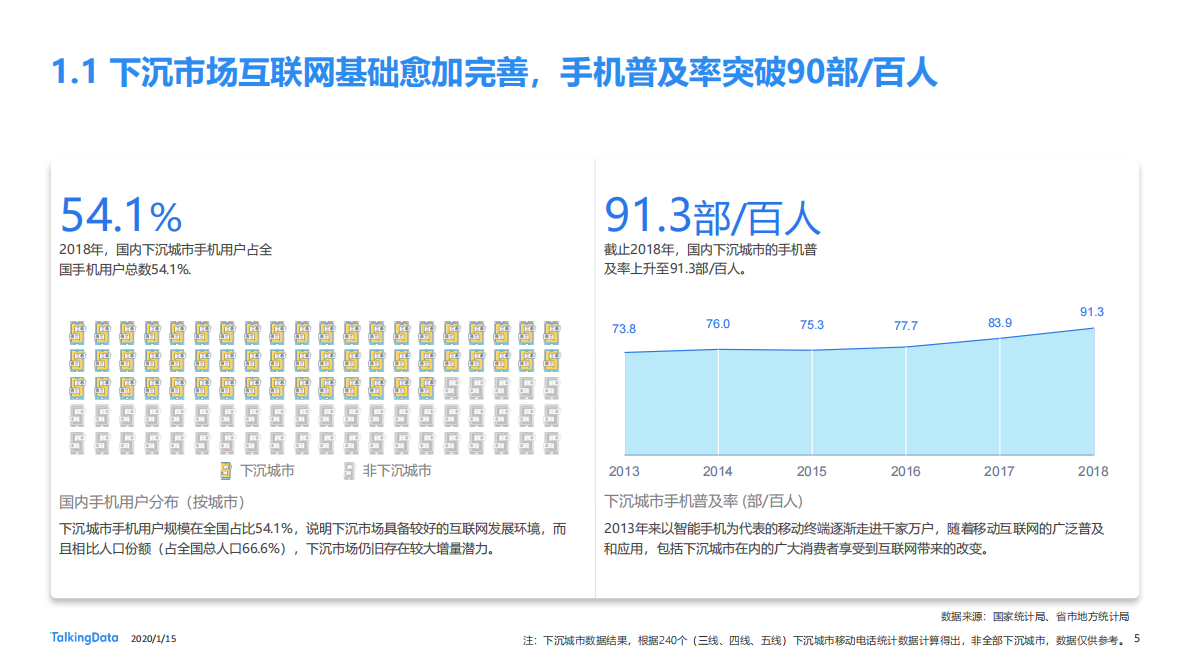Click the 54.1% statistic headline
This screenshot has height=669, width=1190.
click(x=119, y=215)
